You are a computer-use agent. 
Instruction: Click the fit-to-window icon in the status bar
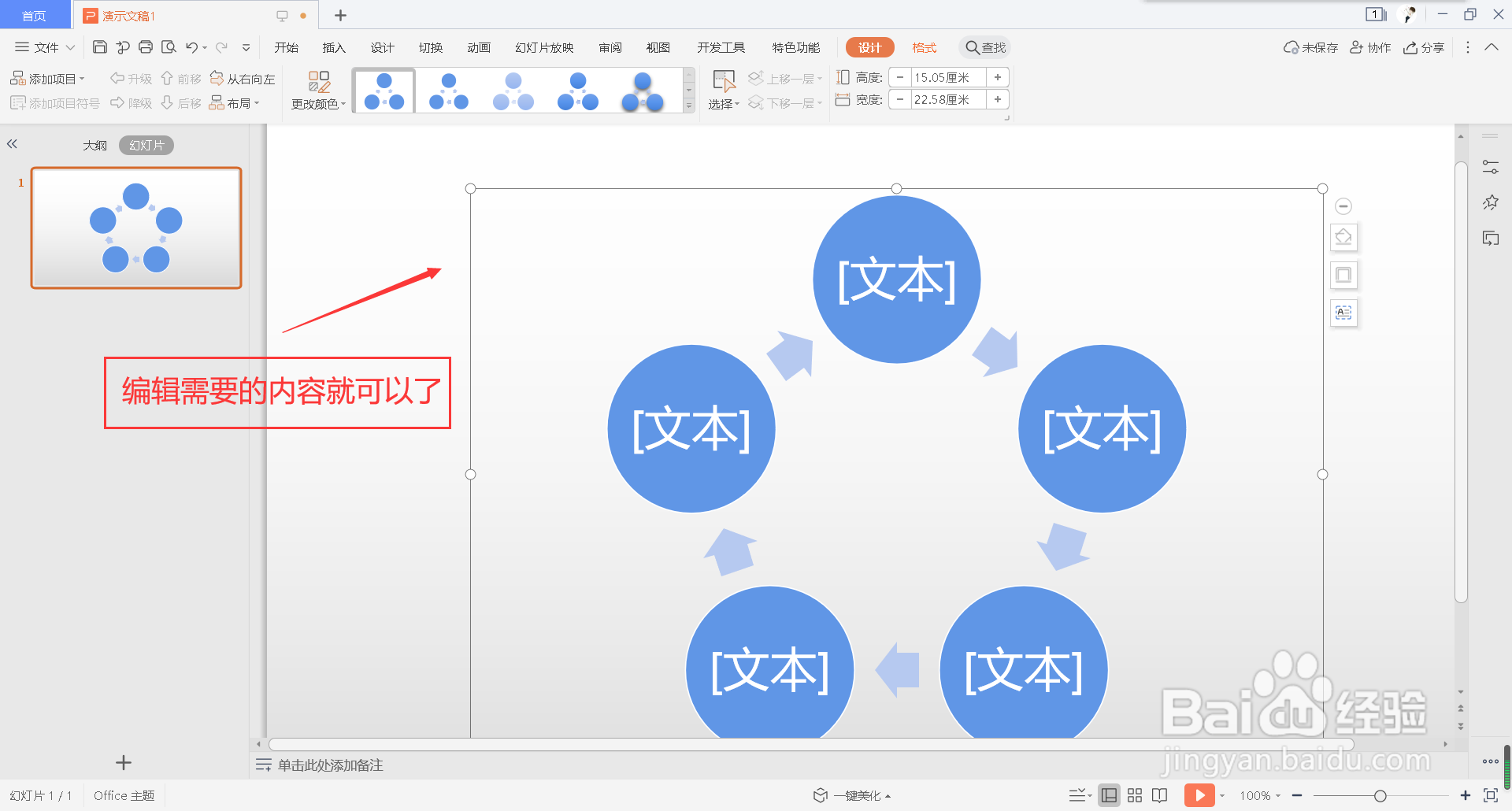coord(1490,795)
